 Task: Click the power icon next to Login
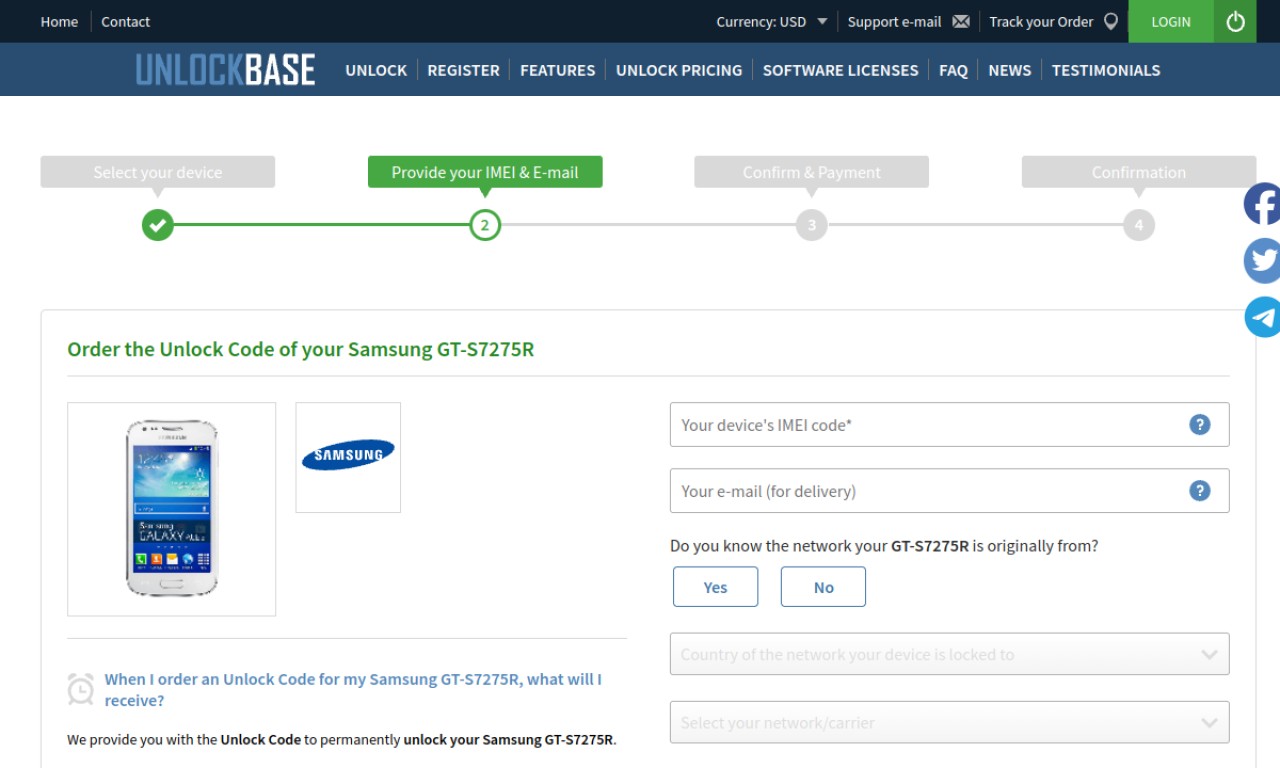point(1235,21)
